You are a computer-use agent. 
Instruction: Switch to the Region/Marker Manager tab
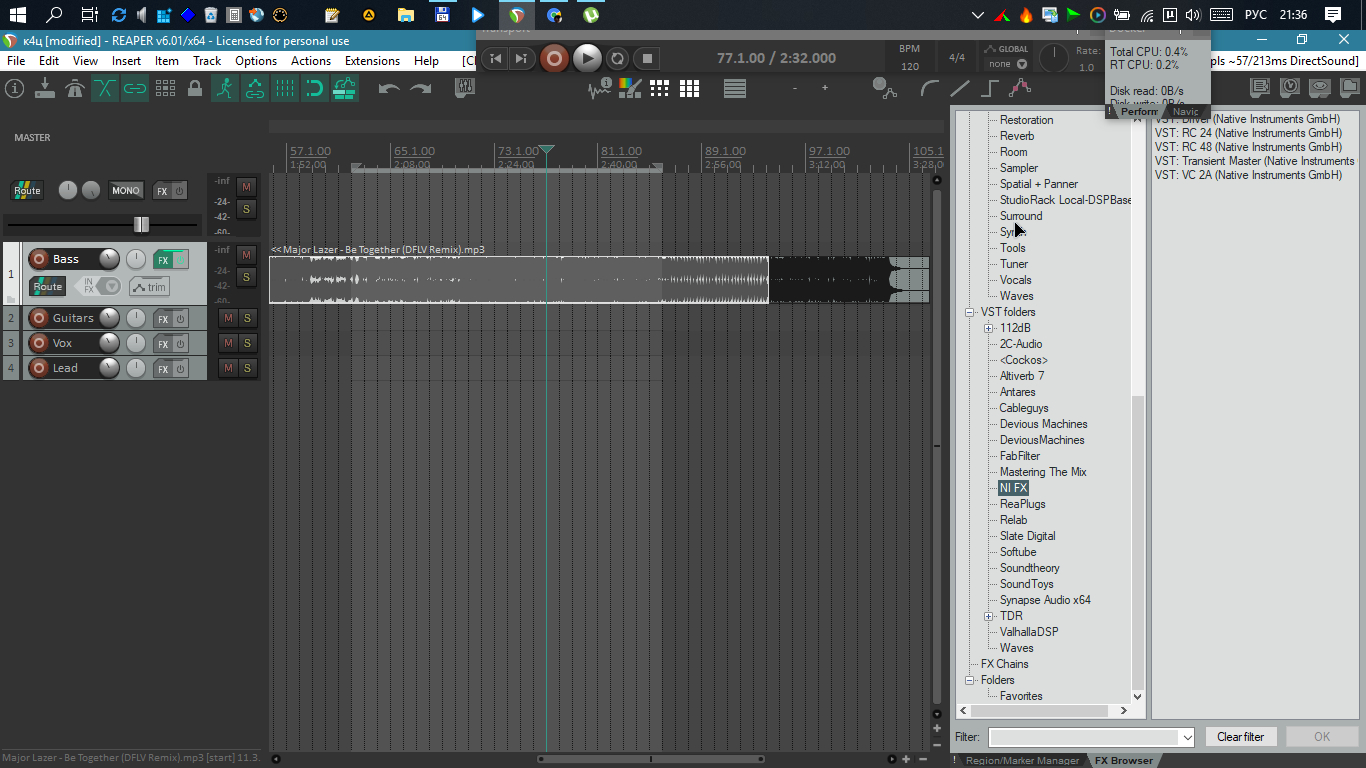click(x=1021, y=760)
